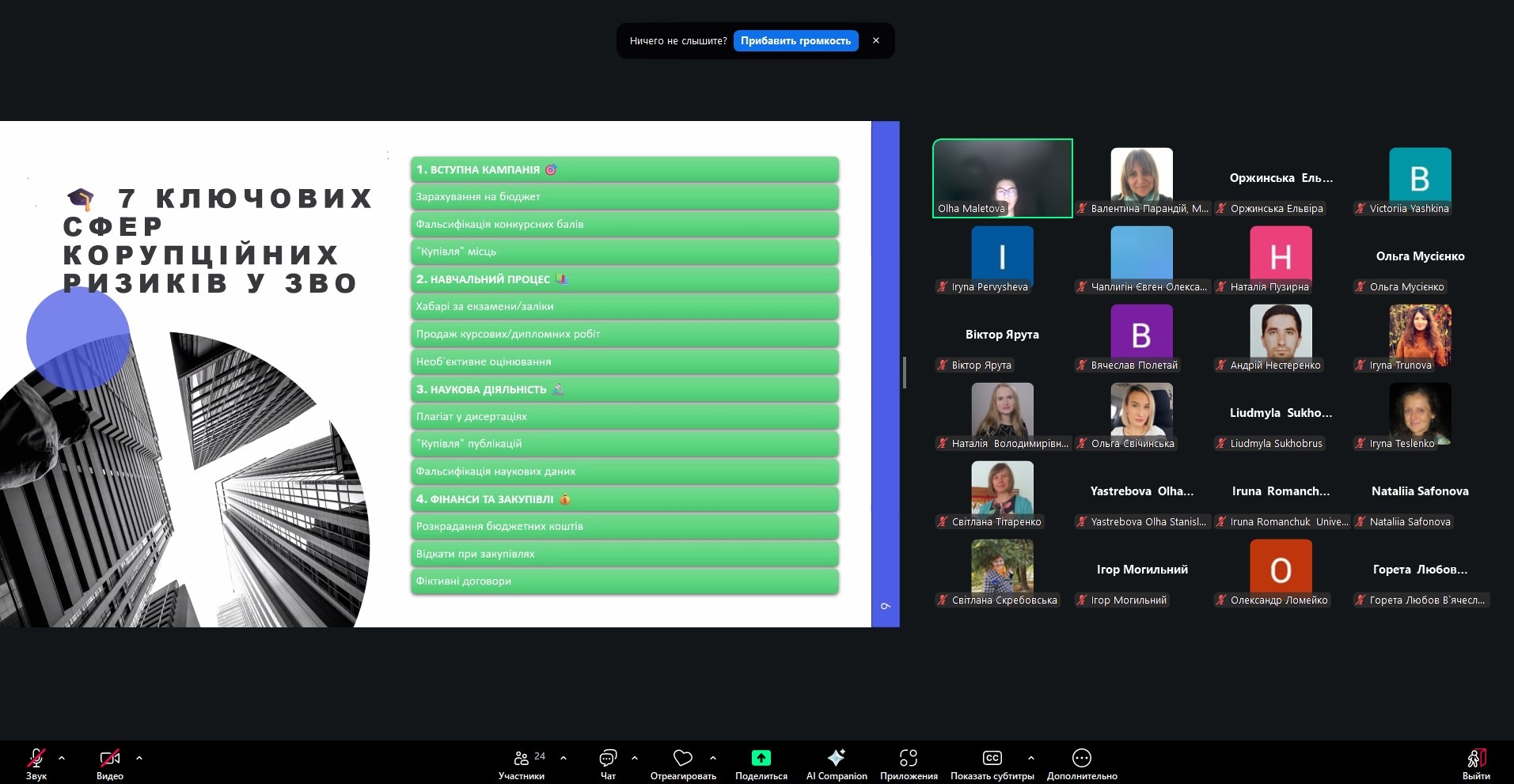Image resolution: width=1514 pixels, height=784 pixels.
Task: Dismiss the volume notification popup
Action: 876,40
